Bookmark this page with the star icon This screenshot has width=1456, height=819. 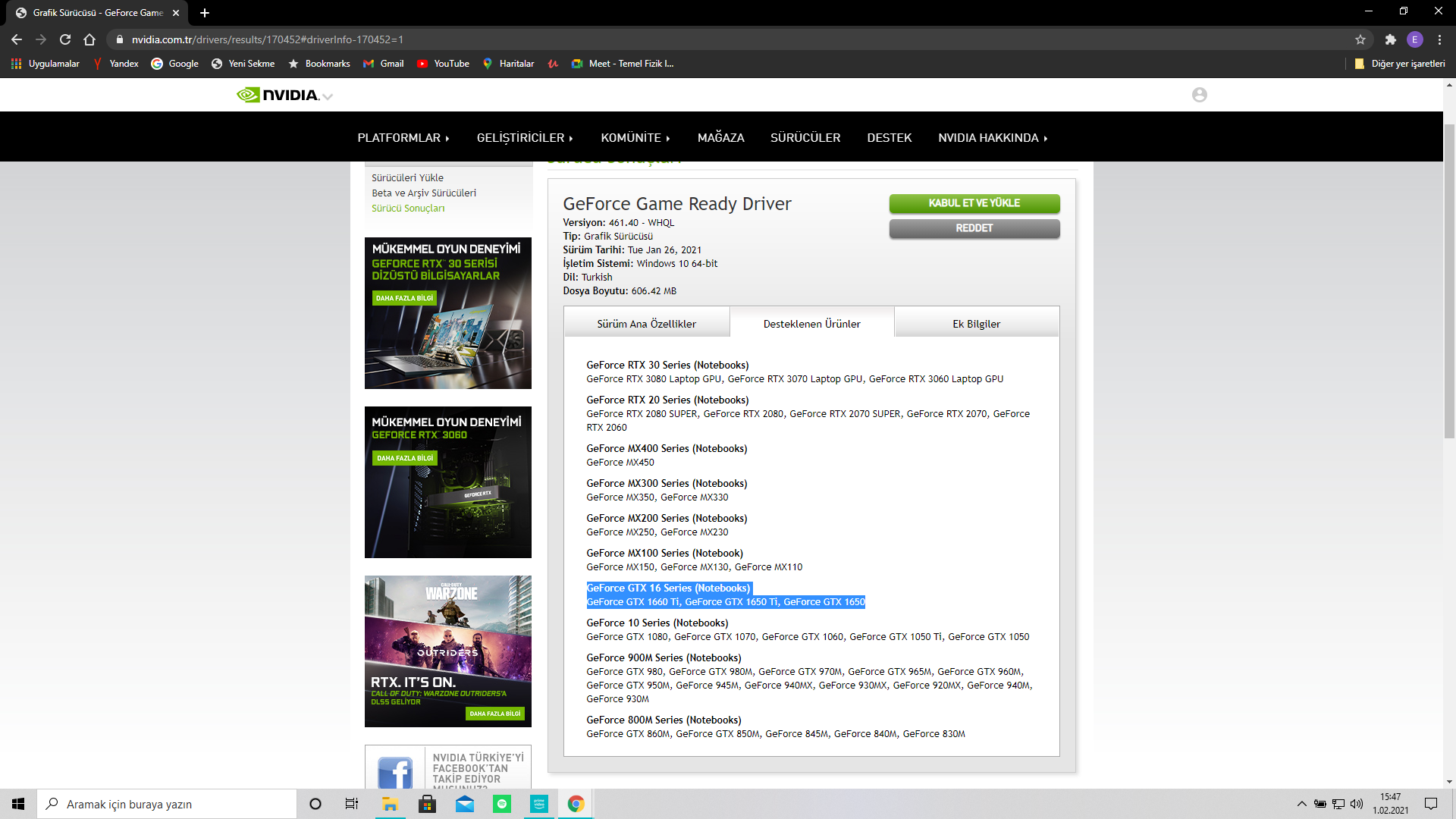click(1360, 39)
